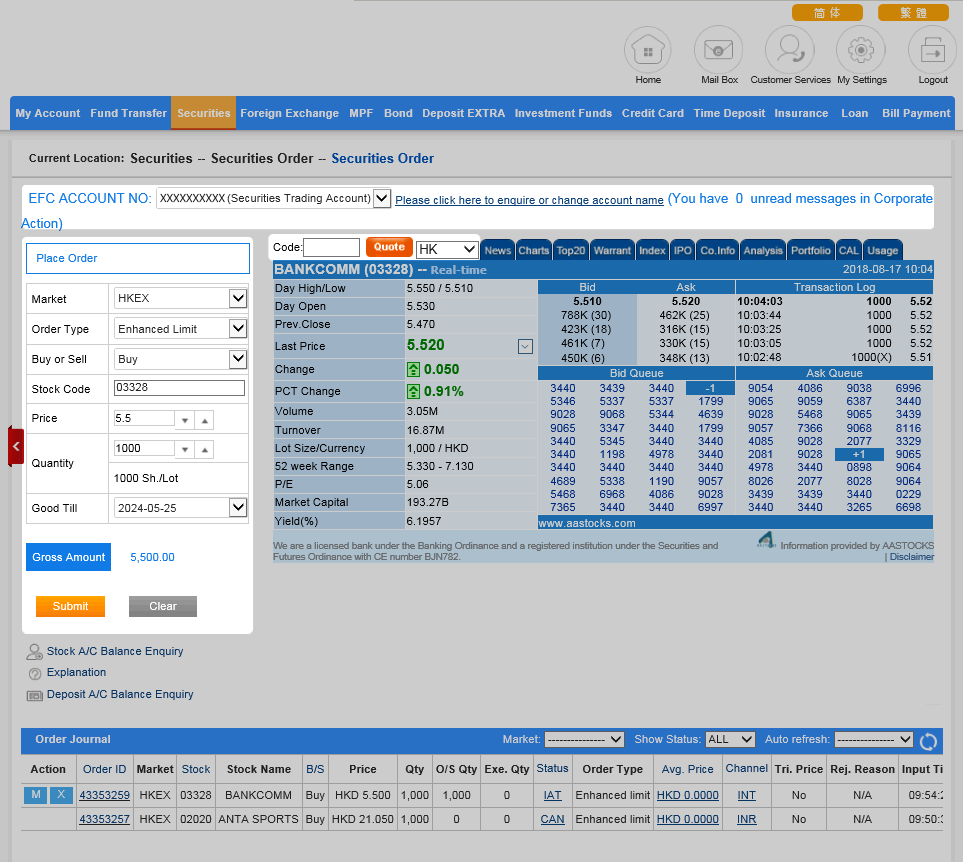Refresh the Order Journal with refresh icon
This screenshot has width=963, height=862.
(x=928, y=741)
